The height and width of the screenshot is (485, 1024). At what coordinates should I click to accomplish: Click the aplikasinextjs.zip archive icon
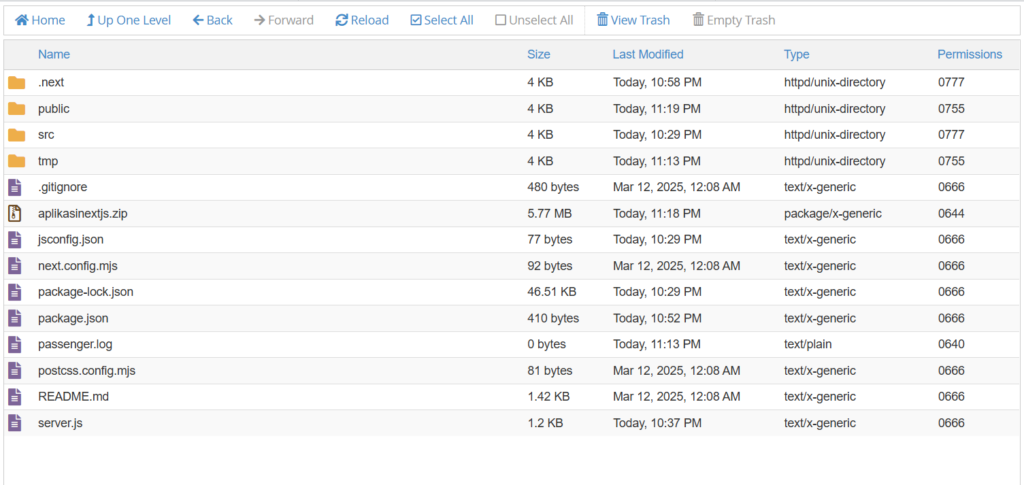coord(15,213)
